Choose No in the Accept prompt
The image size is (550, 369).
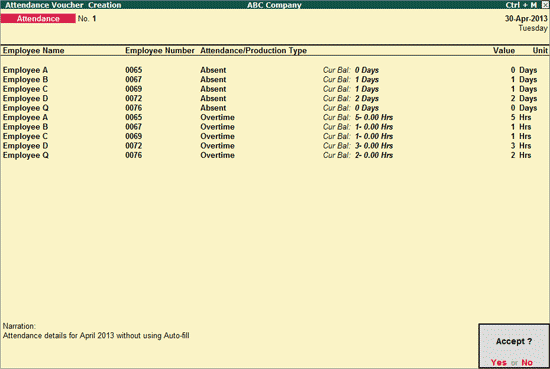pyautogui.click(x=527, y=362)
